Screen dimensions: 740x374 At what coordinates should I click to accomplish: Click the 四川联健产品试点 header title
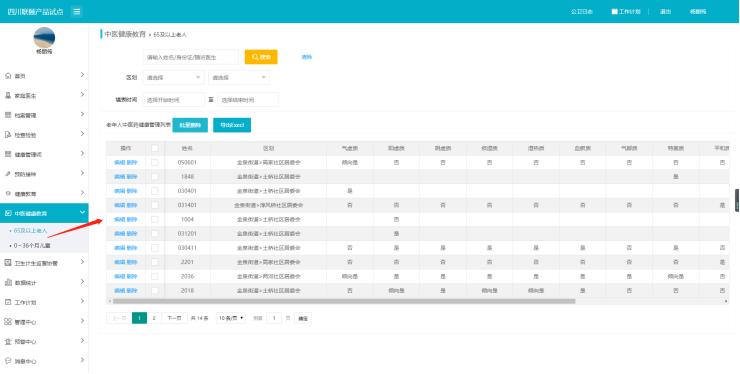click(35, 11)
